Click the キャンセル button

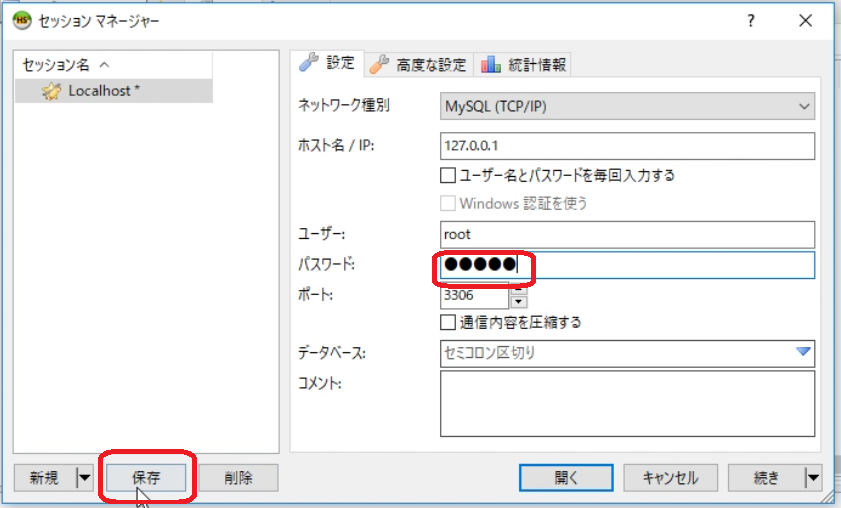coord(670,477)
